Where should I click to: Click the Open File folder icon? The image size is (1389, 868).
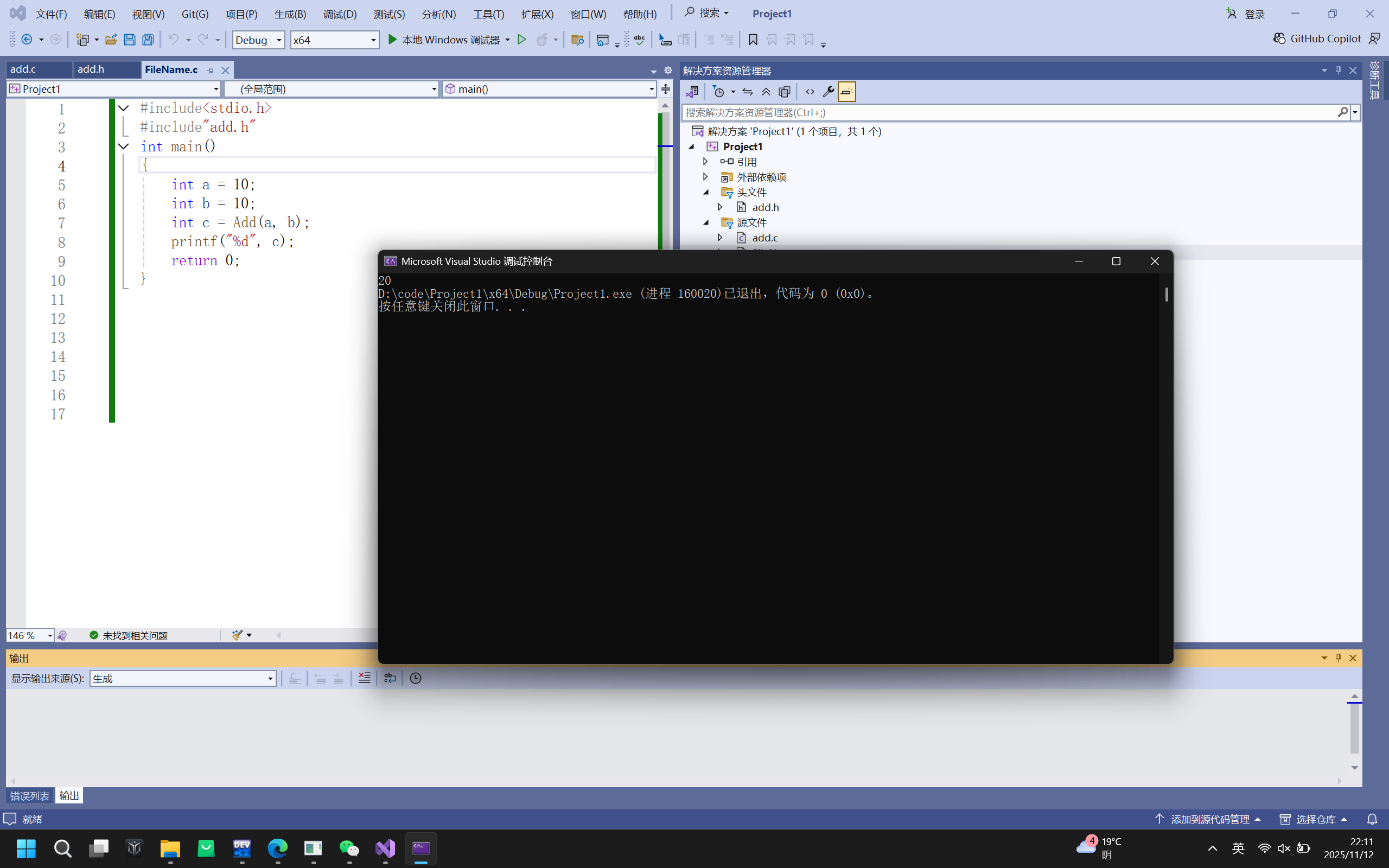coord(111,40)
